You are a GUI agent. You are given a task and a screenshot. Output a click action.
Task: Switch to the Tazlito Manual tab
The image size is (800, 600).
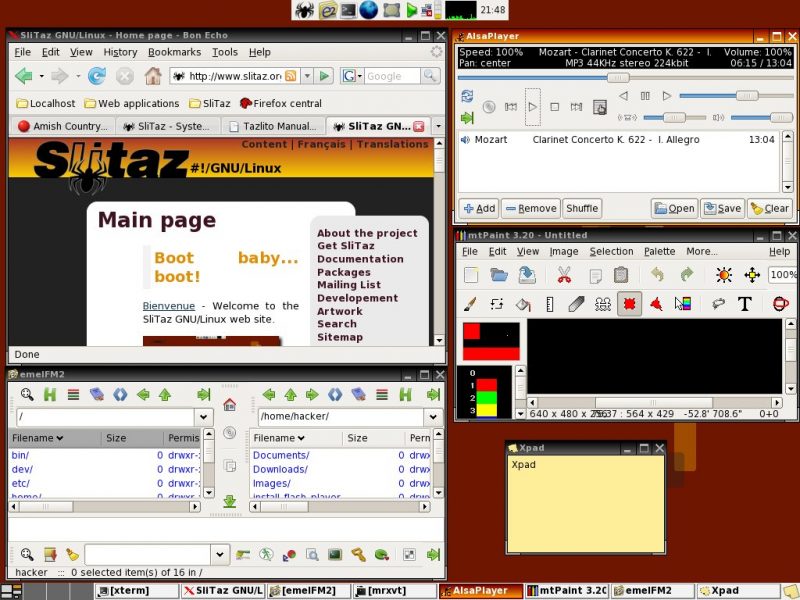[273, 126]
